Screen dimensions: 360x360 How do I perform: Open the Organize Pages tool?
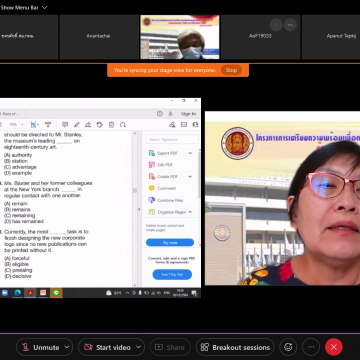tap(167, 212)
